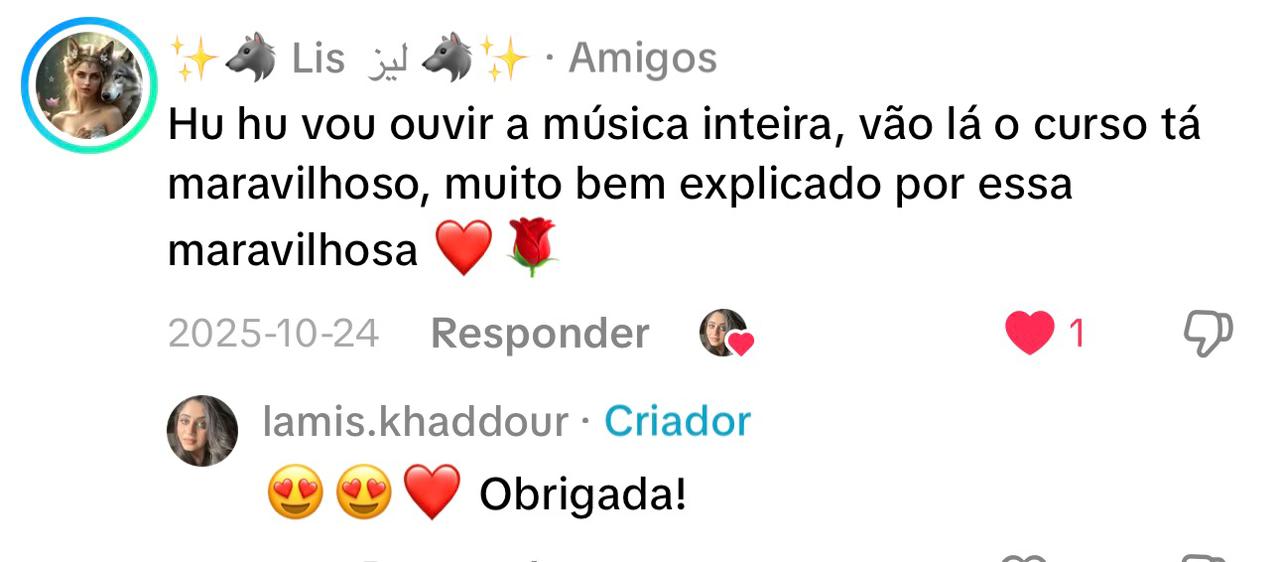Click the first heart-eyes emoji in the reply

click(x=296, y=493)
